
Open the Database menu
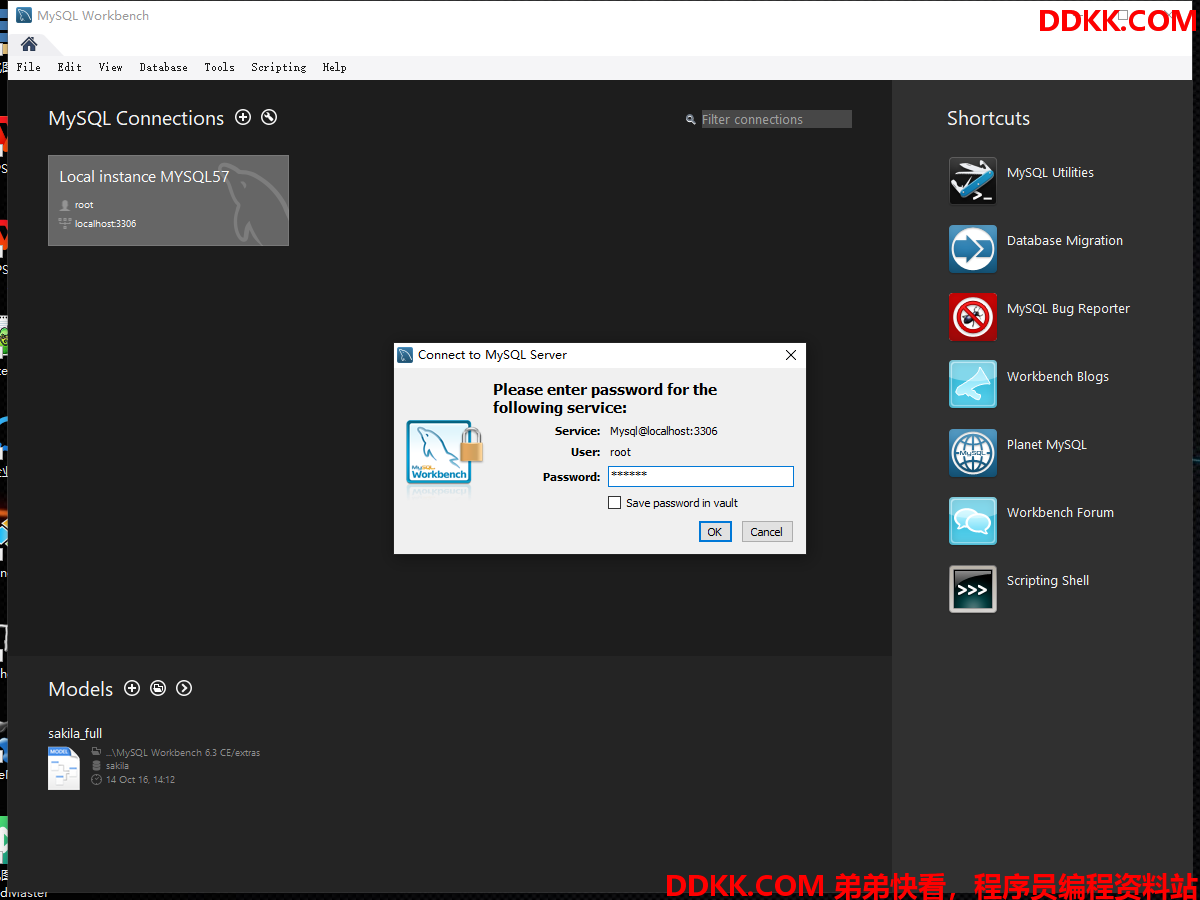[163, 67]
